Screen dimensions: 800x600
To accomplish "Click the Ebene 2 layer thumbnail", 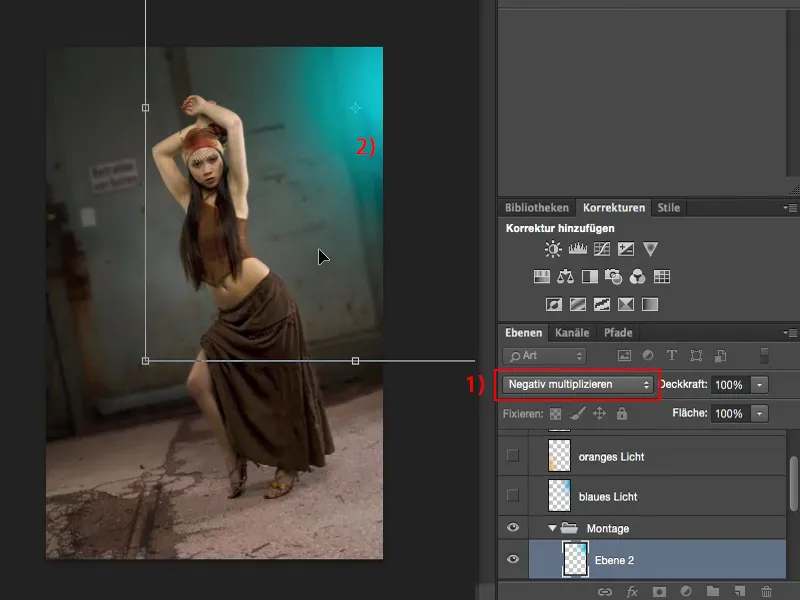I will pyautogui.click(x=575, y=559).
